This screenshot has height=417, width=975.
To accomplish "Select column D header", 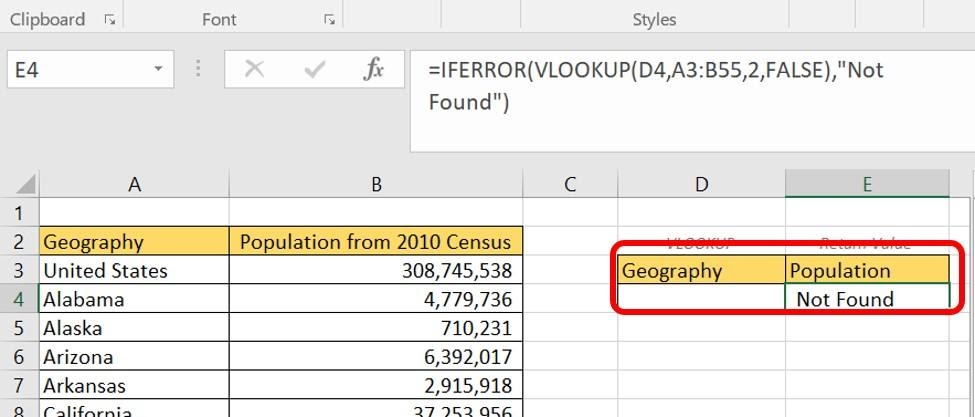I will point(702,184).
